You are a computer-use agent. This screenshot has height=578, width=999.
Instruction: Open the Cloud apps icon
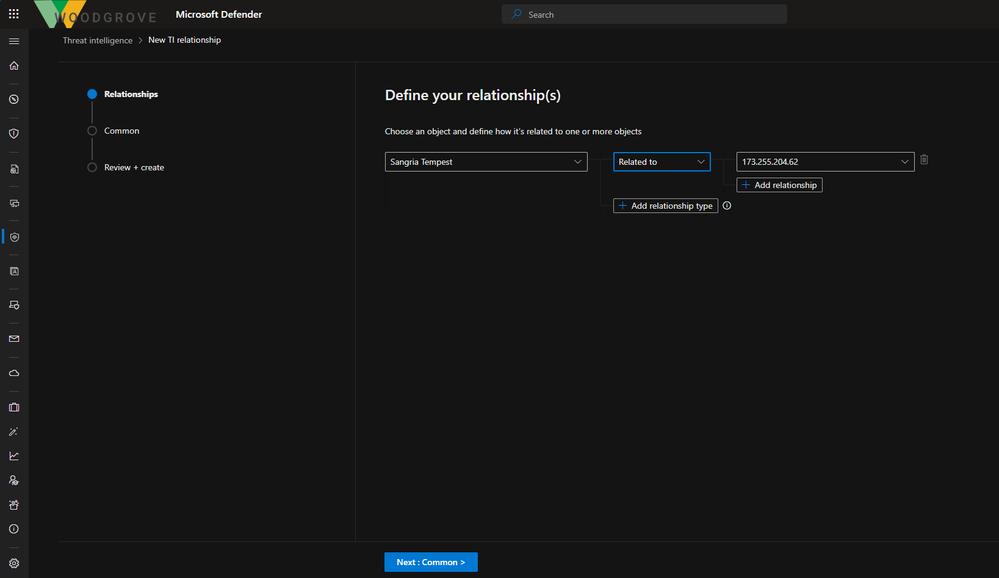pyautogui.click(x=14, y=373)
